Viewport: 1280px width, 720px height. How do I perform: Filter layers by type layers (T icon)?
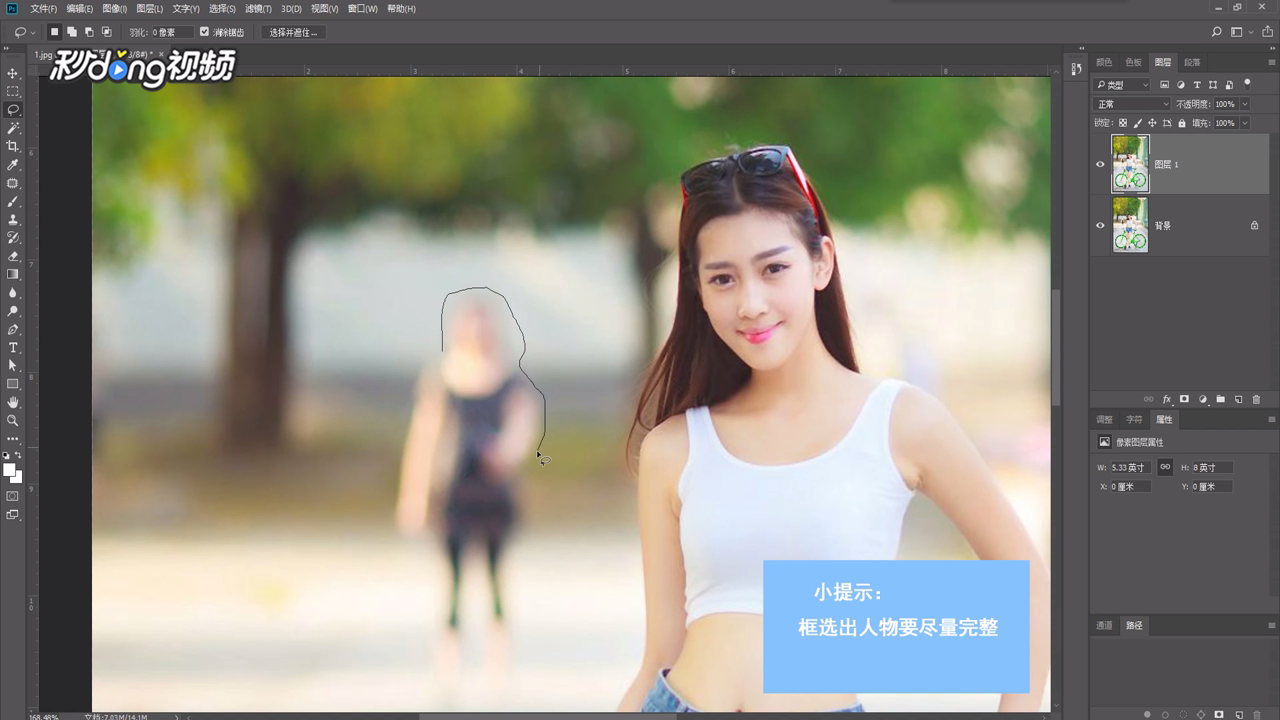point(1196,85)
